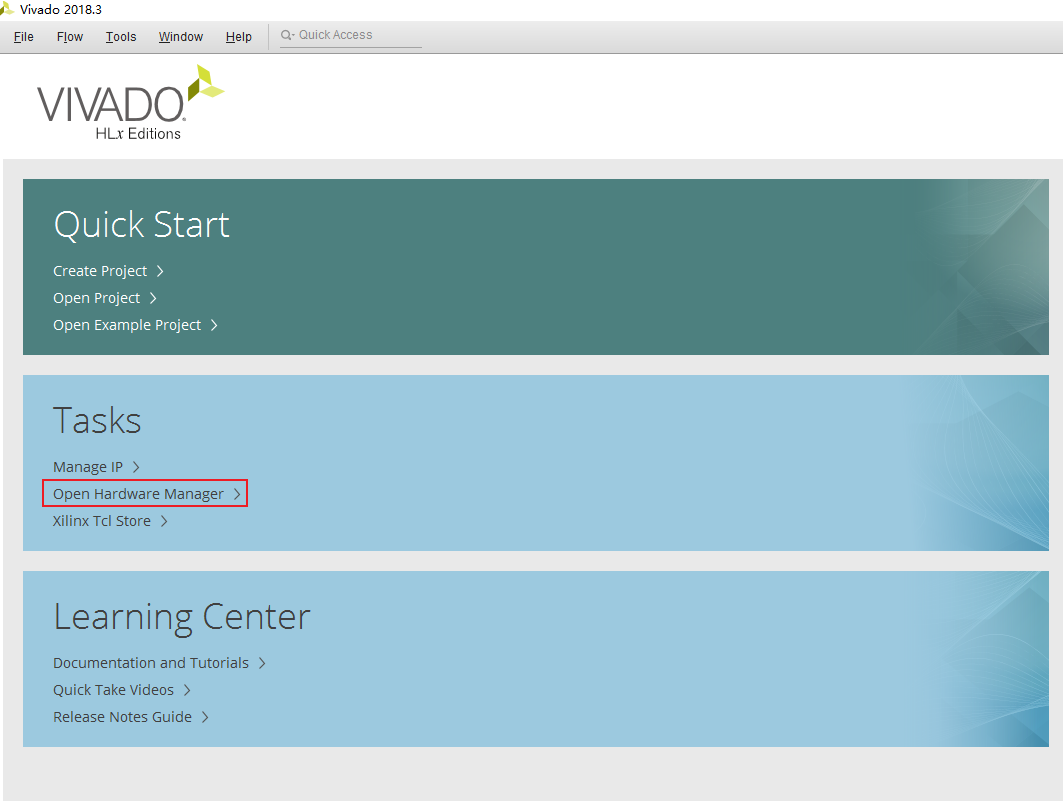Open Documentation and Tutorials

(x=151, y=663)
